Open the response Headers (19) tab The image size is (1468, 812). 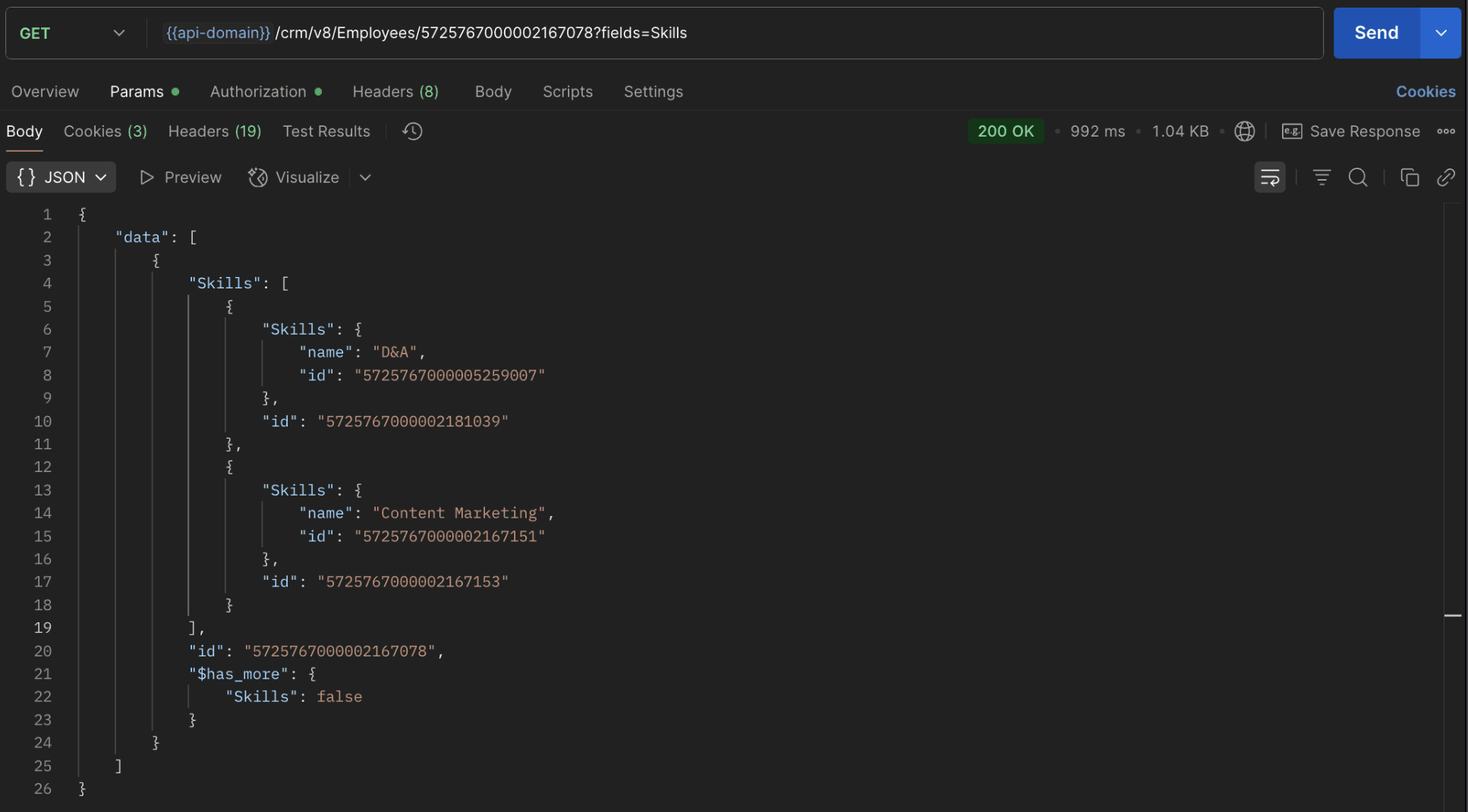click(x=215, y=131)
